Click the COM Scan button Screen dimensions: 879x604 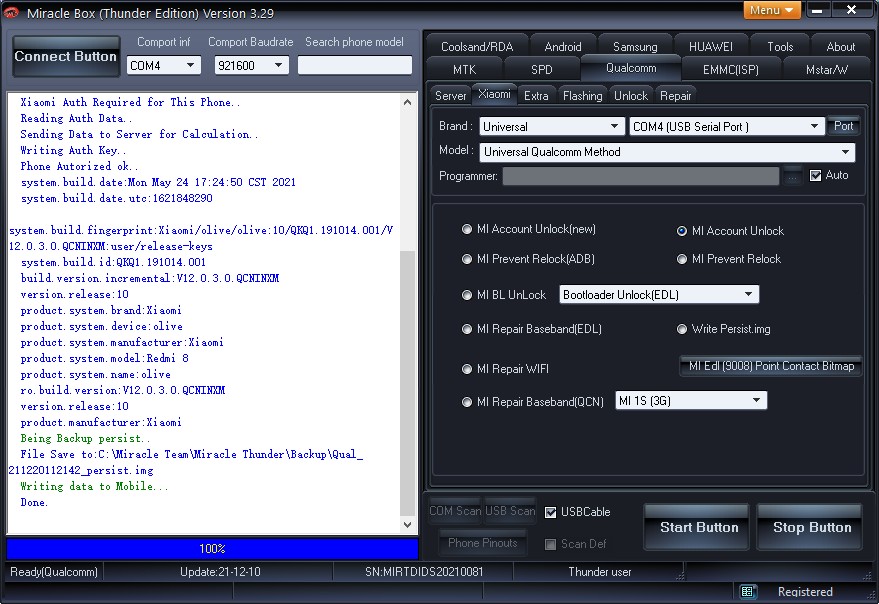[x=455, y=511]
